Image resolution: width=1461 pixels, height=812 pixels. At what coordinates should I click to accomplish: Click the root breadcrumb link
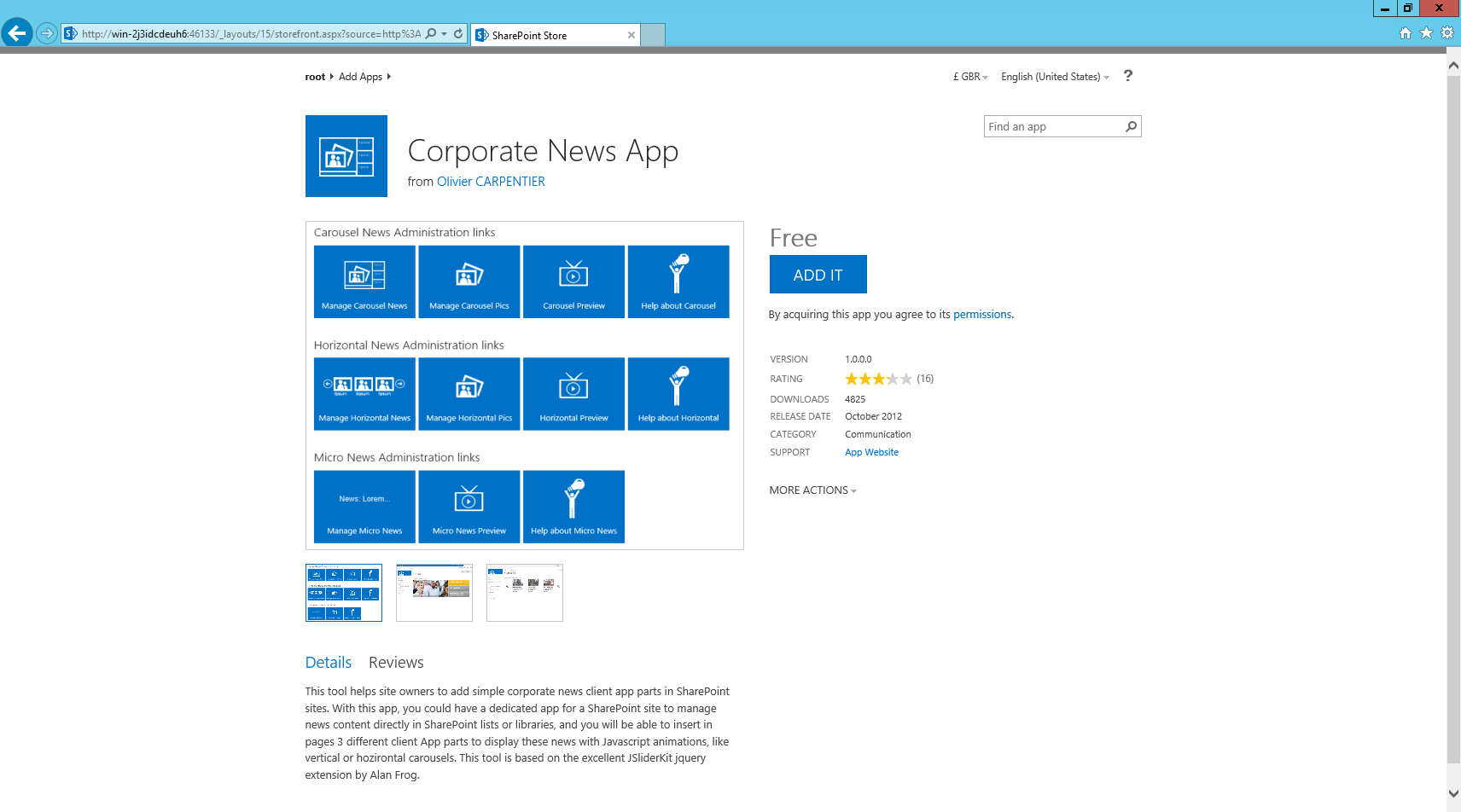[315, 77]
